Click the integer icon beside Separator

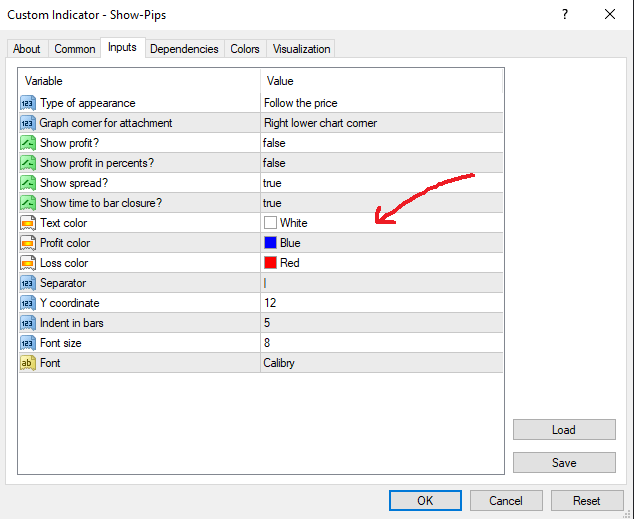pyautogui.click(x=28, y=283)
